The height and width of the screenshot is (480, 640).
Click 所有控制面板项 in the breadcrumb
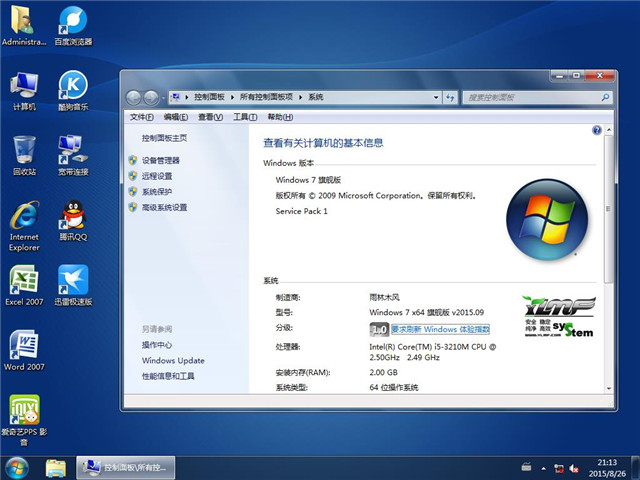266,97
